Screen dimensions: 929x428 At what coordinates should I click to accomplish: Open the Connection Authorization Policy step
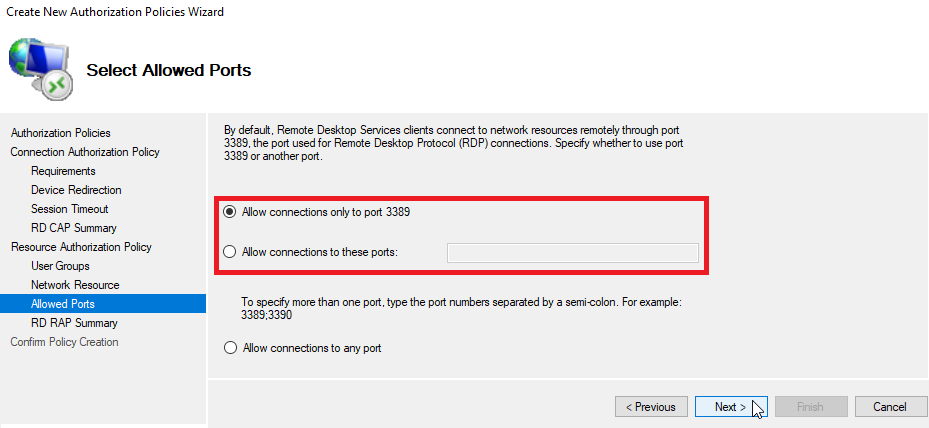(x=85, y=152)
